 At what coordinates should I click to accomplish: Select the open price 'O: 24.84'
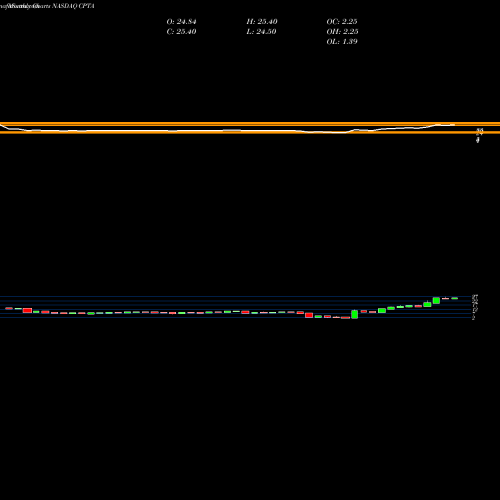[x=181, y=22]
